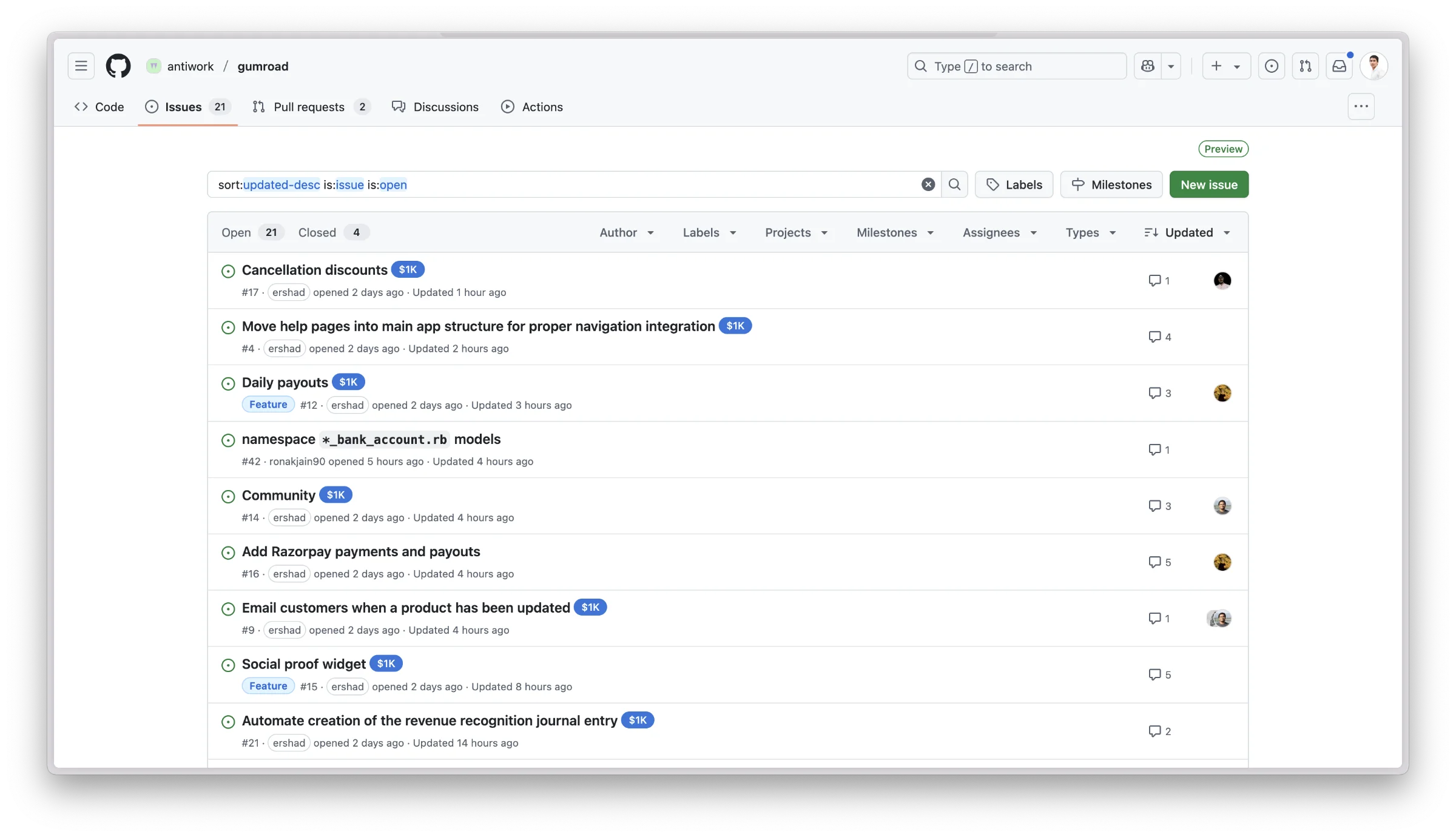Click the $1K label on Community issue

(335, 495)
